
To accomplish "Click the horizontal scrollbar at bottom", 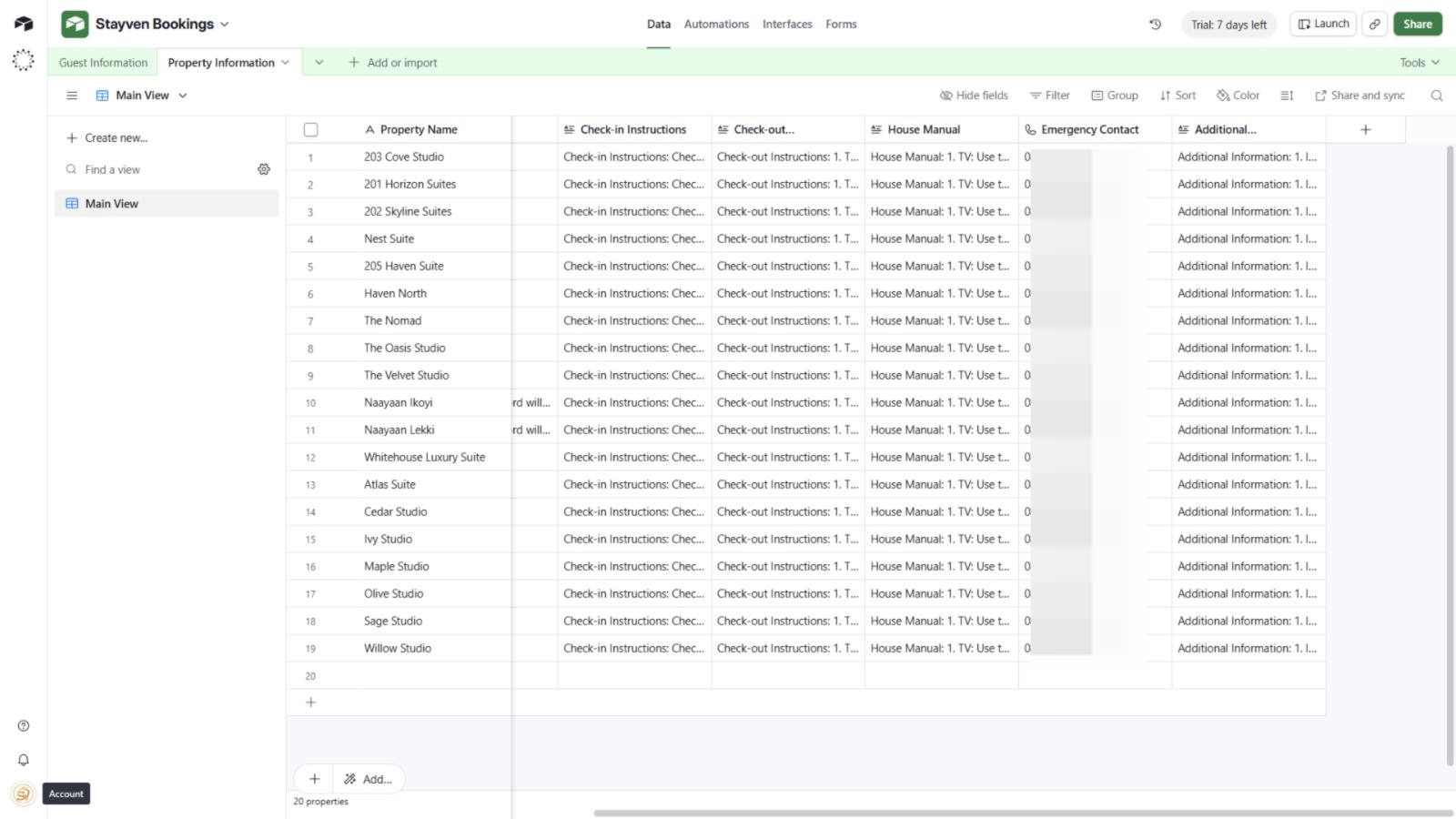I will 1023,813.
